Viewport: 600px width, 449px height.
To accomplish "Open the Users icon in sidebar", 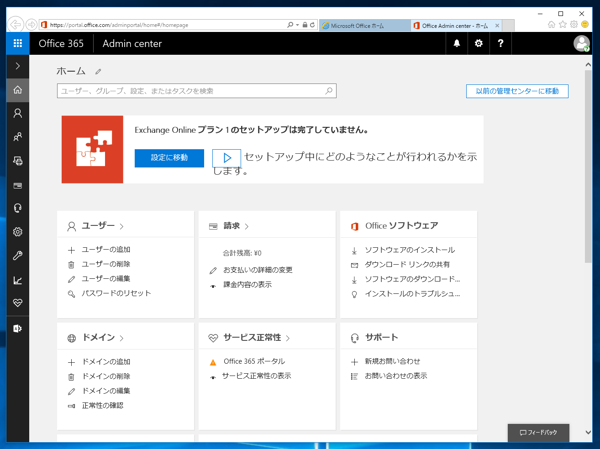I will [18, 113].
